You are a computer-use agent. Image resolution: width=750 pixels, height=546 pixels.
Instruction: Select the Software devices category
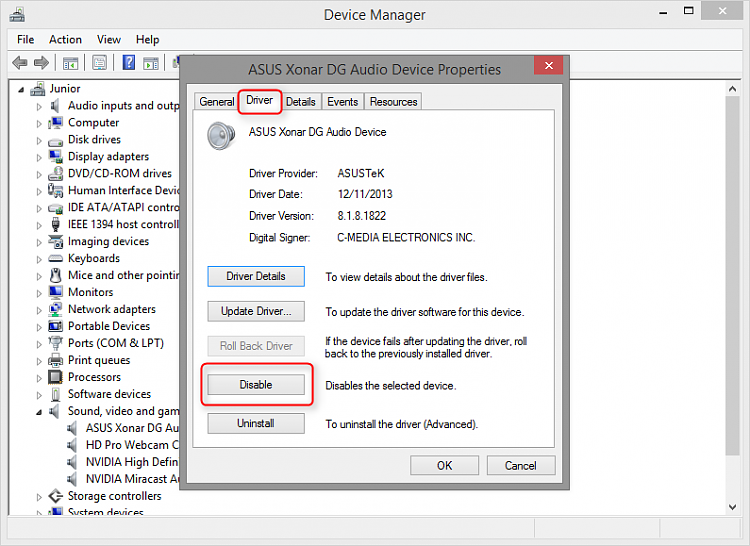click(x=109, y=394)
